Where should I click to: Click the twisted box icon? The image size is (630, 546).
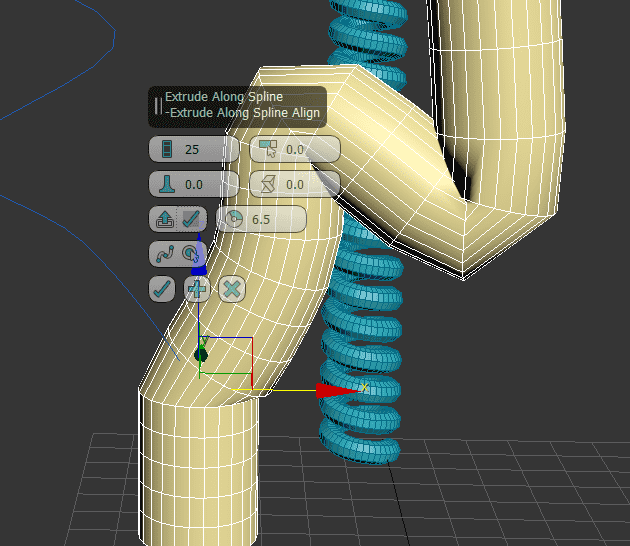(x=268, y=184)
